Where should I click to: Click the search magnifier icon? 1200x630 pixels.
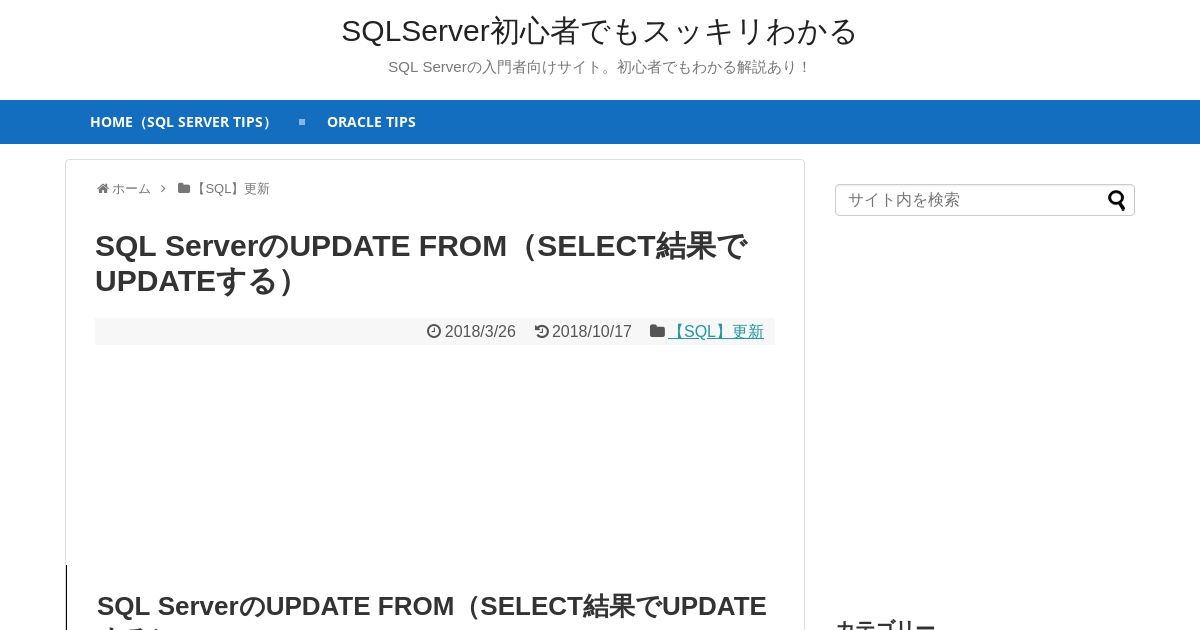[x=1116, y=200]
